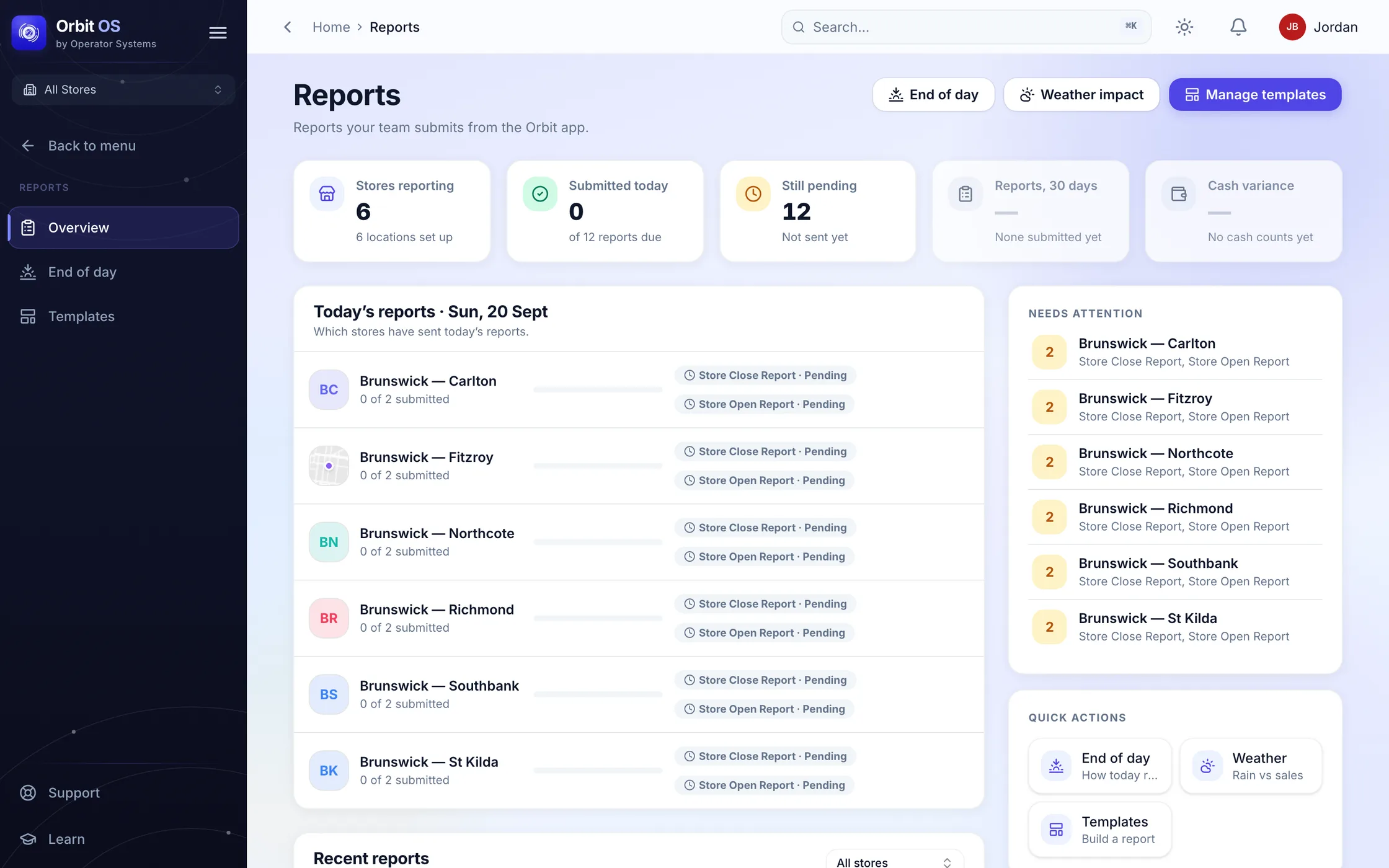Click 'None submitted yet' text
This screenshot has width=1389, height=868.
tap(1048, 237)
